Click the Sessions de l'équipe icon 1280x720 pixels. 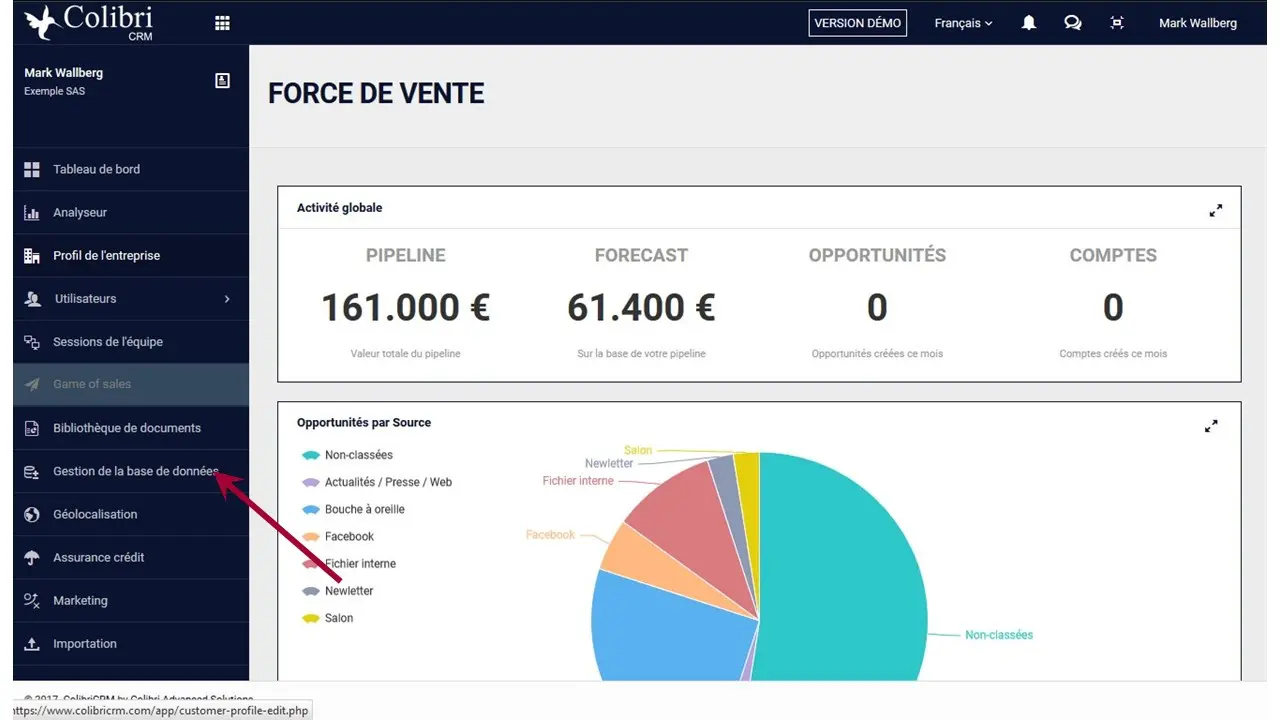coord(32,342)
